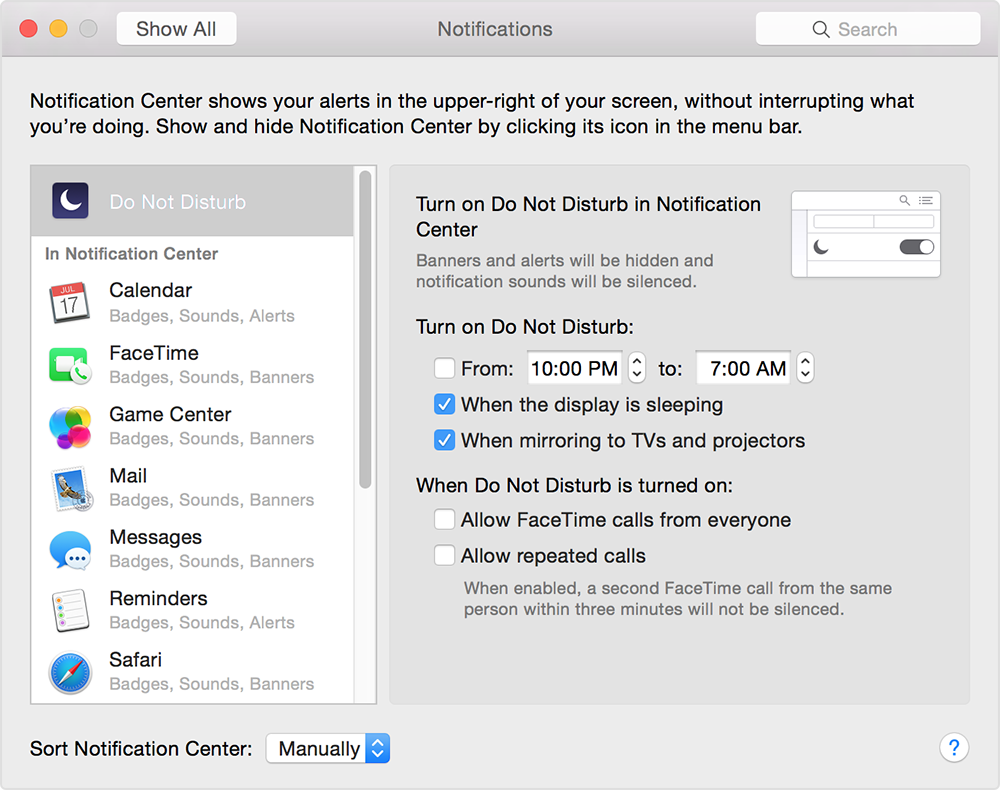Image resolution: width=1000 pixels, height=790 pixels.
Task: Open Mail stamp icon settings
Action: pyautogui.click(x=70, y=488)
